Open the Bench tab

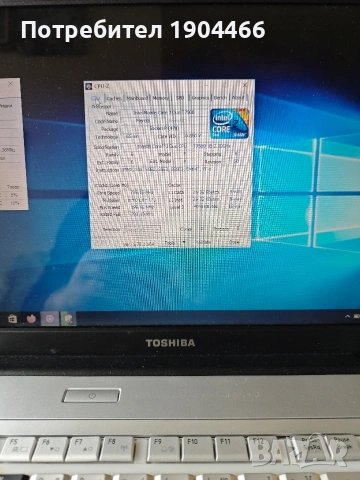pos(220,97)
